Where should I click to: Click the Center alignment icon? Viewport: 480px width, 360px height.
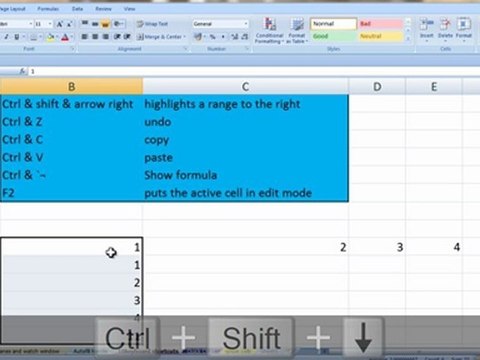[95, 36]
